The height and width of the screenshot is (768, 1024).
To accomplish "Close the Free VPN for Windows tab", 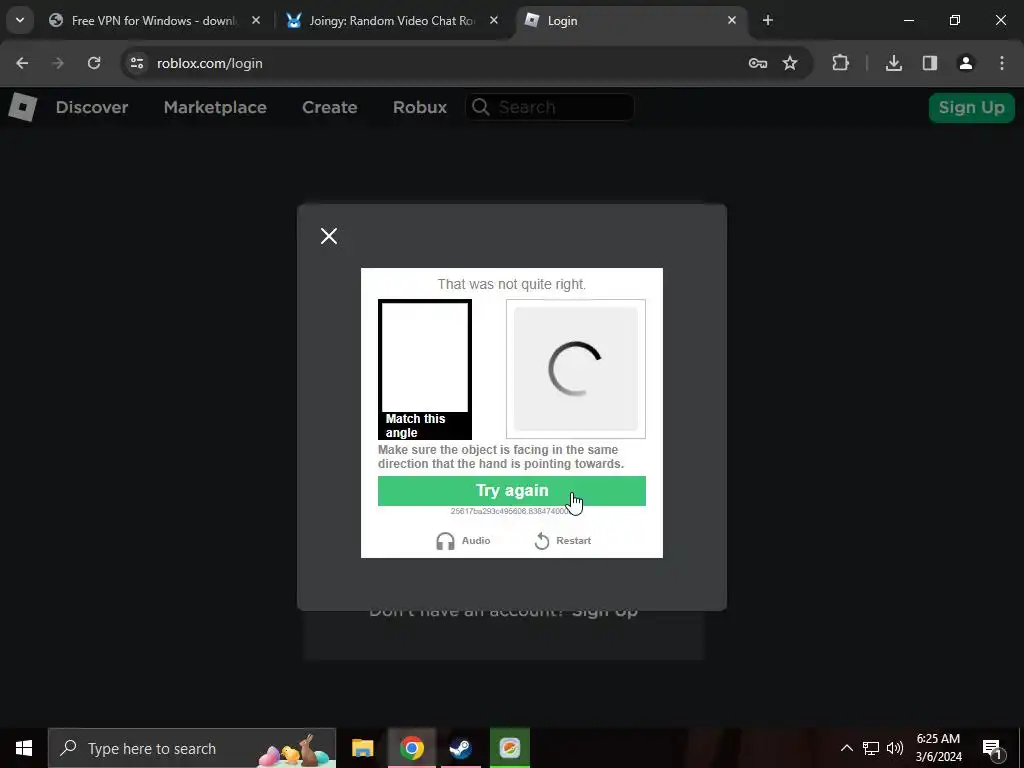I will click(x=256, y=21).
